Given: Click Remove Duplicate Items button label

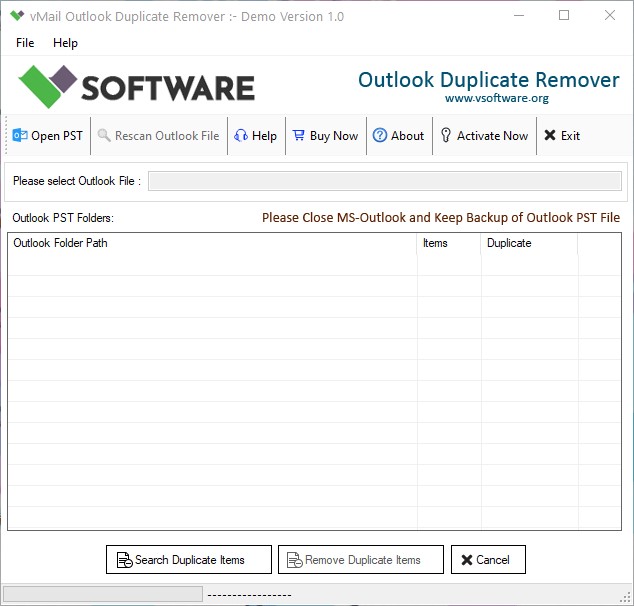Looking at the screenshot, I should point(363,560).
